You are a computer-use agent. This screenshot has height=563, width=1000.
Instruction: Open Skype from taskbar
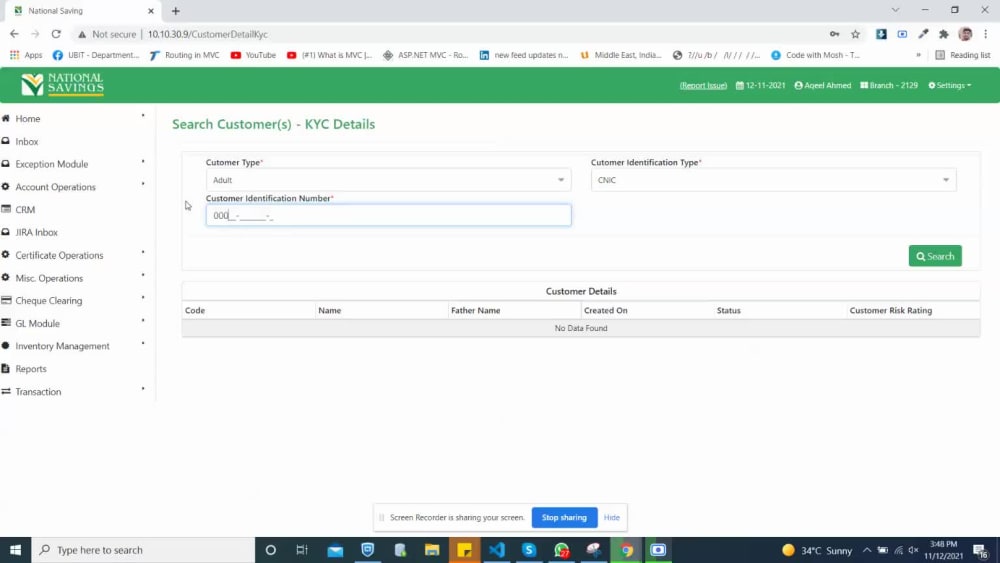[529, 550]
